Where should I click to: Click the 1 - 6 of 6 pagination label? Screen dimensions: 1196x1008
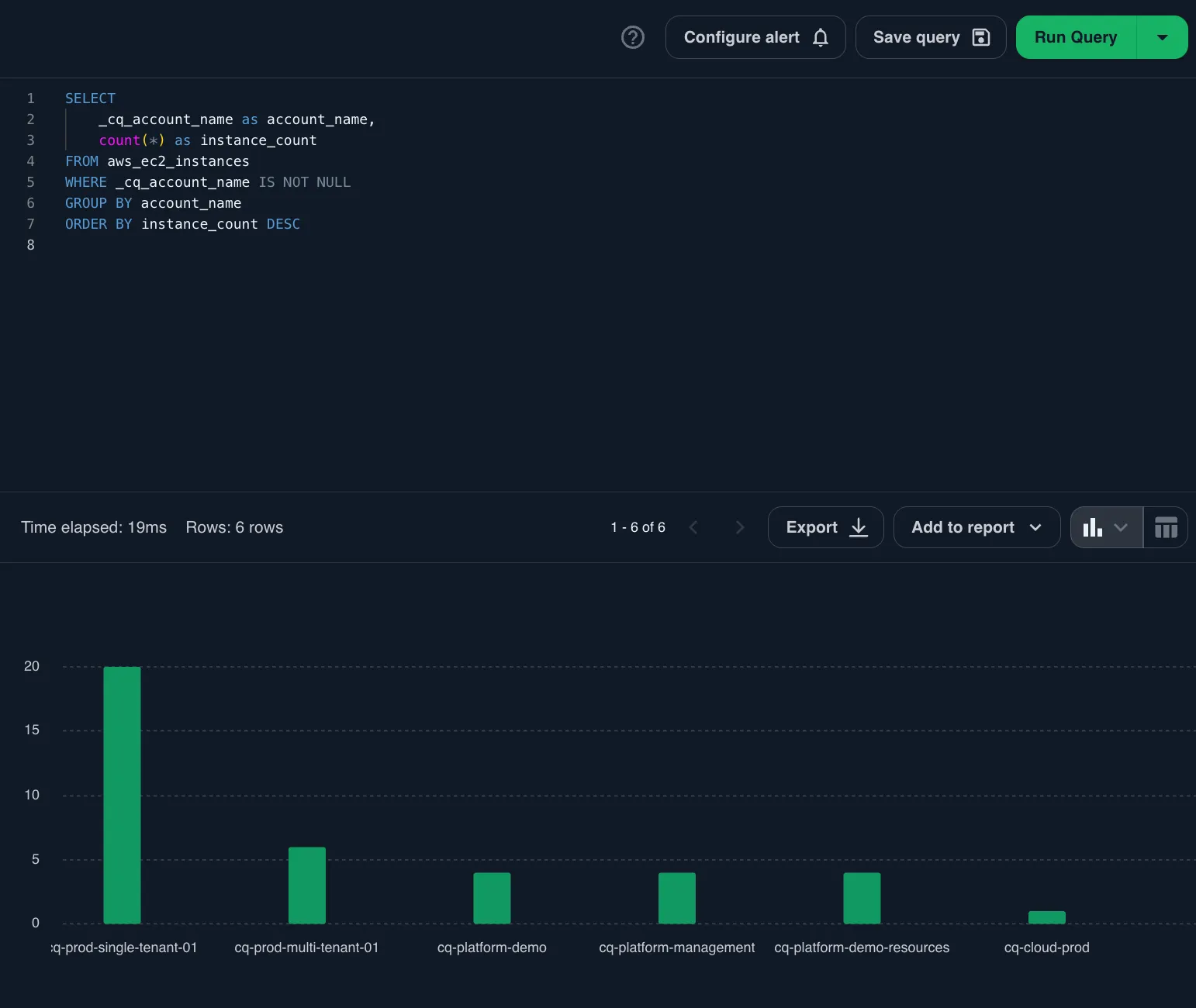[x=638, y=527]
